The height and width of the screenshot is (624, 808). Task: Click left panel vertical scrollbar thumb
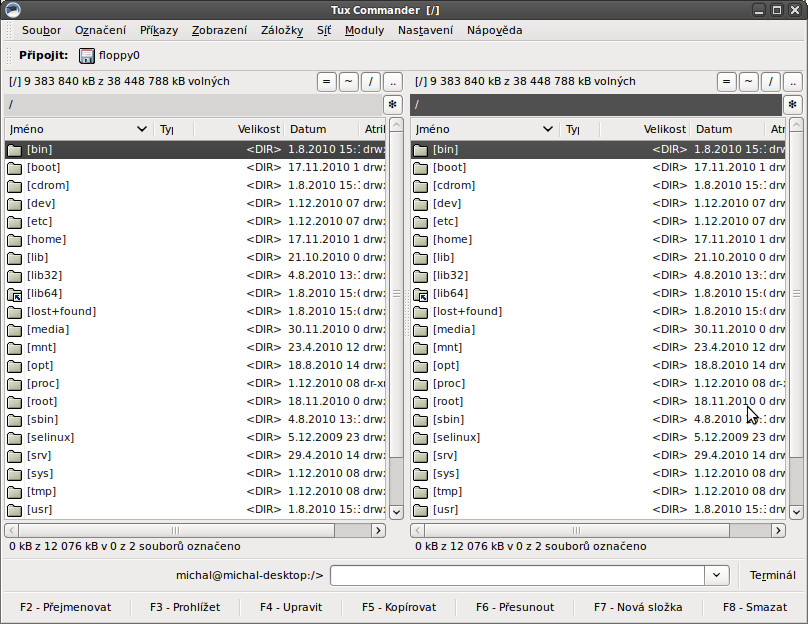[x=396, y=294]
